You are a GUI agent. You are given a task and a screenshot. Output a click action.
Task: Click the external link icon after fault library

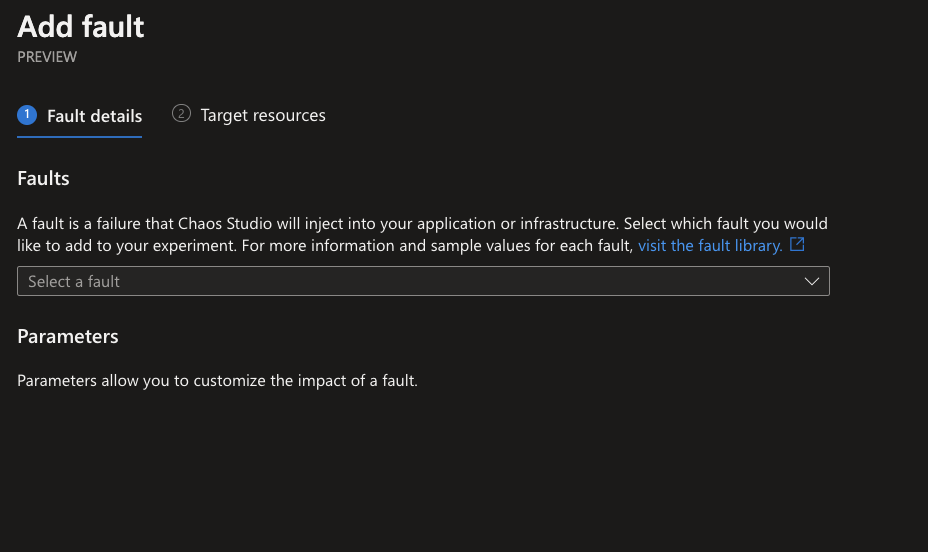coord(797,244)
